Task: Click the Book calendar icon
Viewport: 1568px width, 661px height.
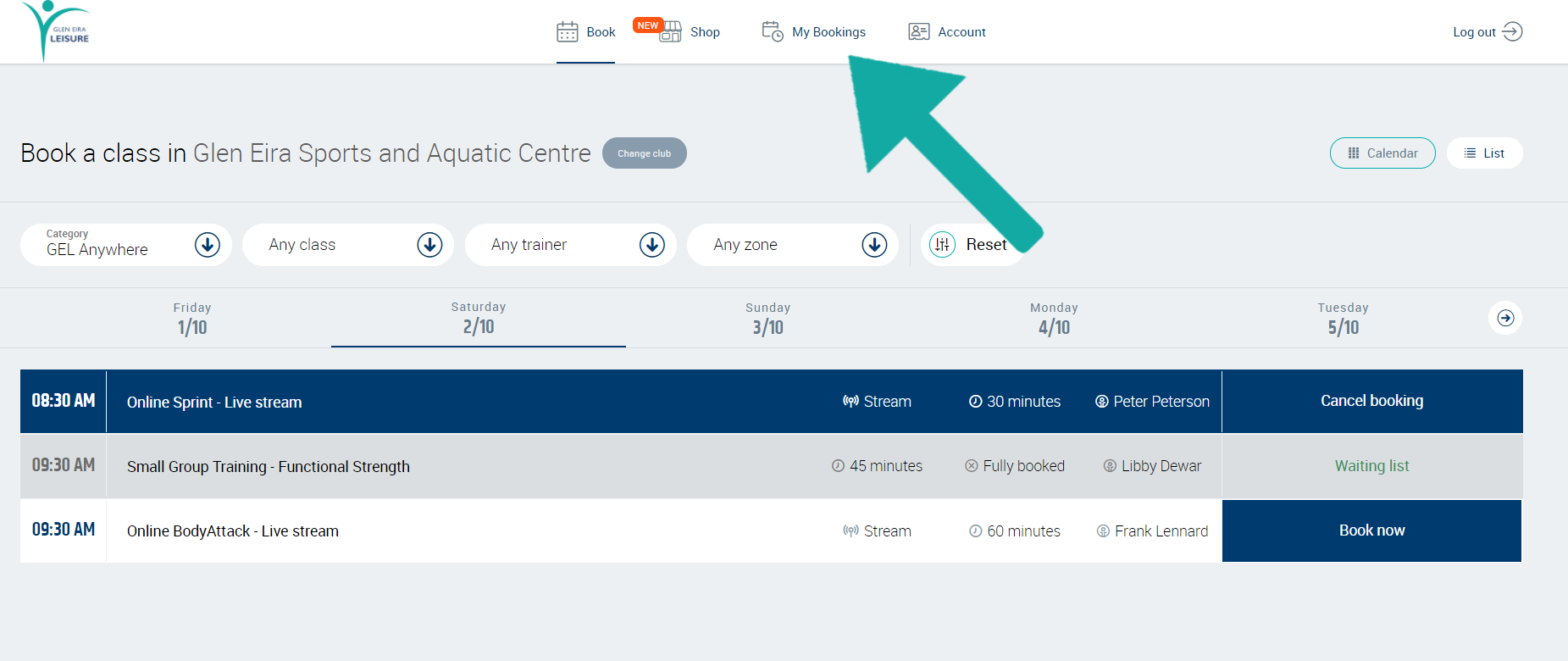Action: pos(568,32)
